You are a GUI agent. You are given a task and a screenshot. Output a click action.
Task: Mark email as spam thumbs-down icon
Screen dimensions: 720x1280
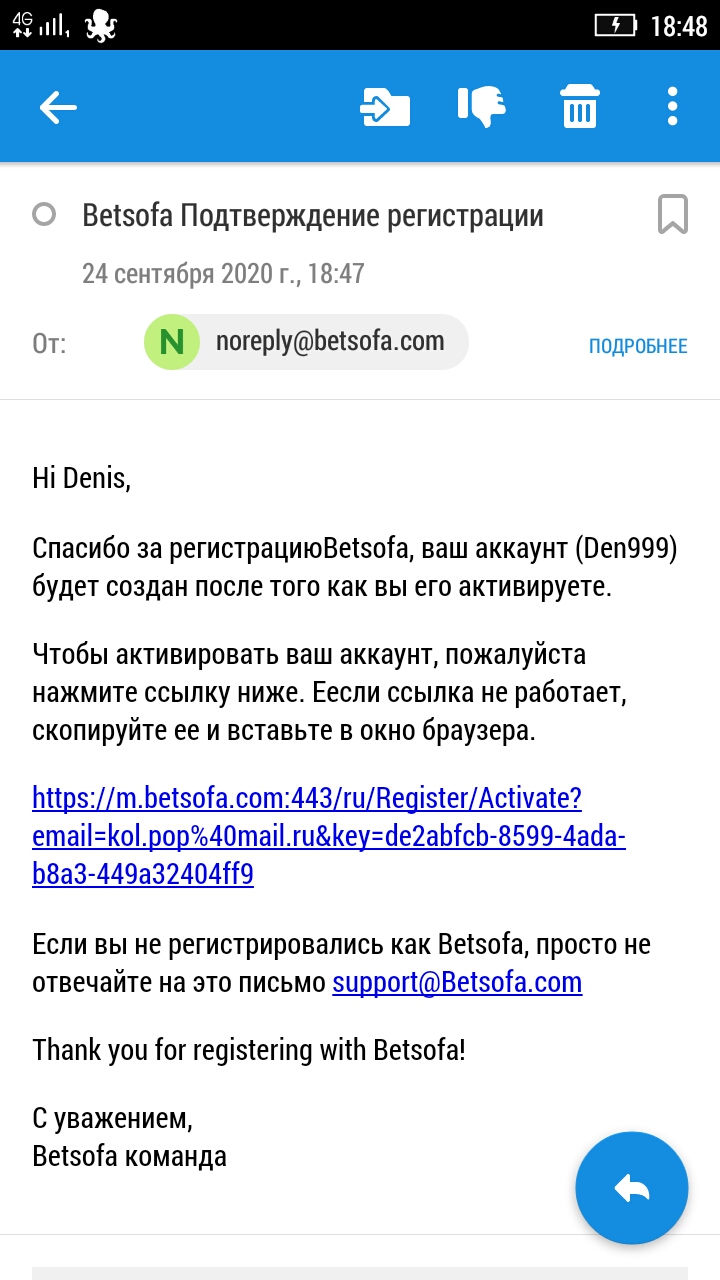[481, 107]
